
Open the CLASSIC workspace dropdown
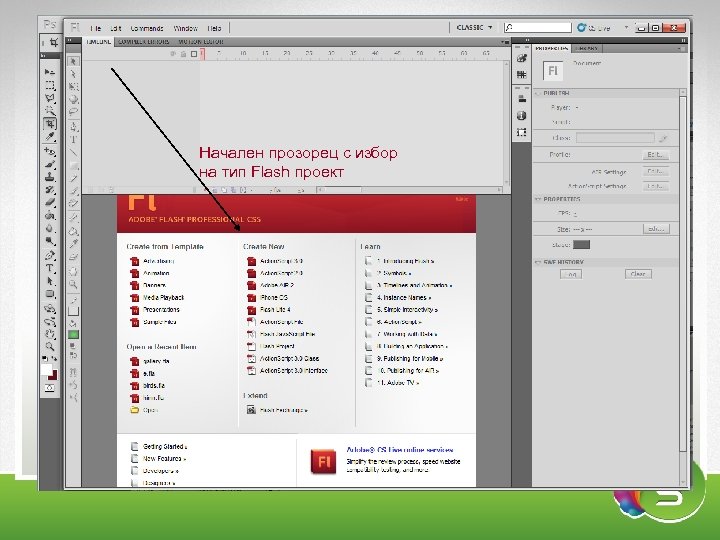click(x=474, y=28)
